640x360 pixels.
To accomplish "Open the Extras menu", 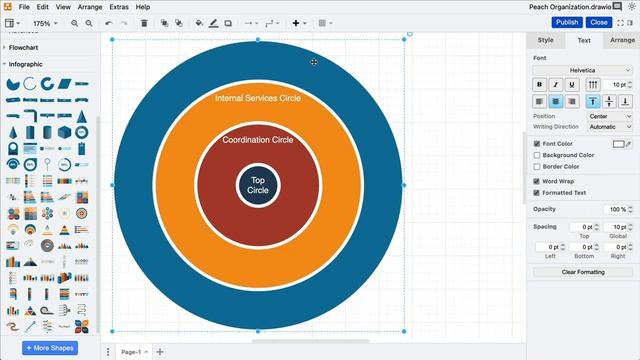I will coord(119,7).
